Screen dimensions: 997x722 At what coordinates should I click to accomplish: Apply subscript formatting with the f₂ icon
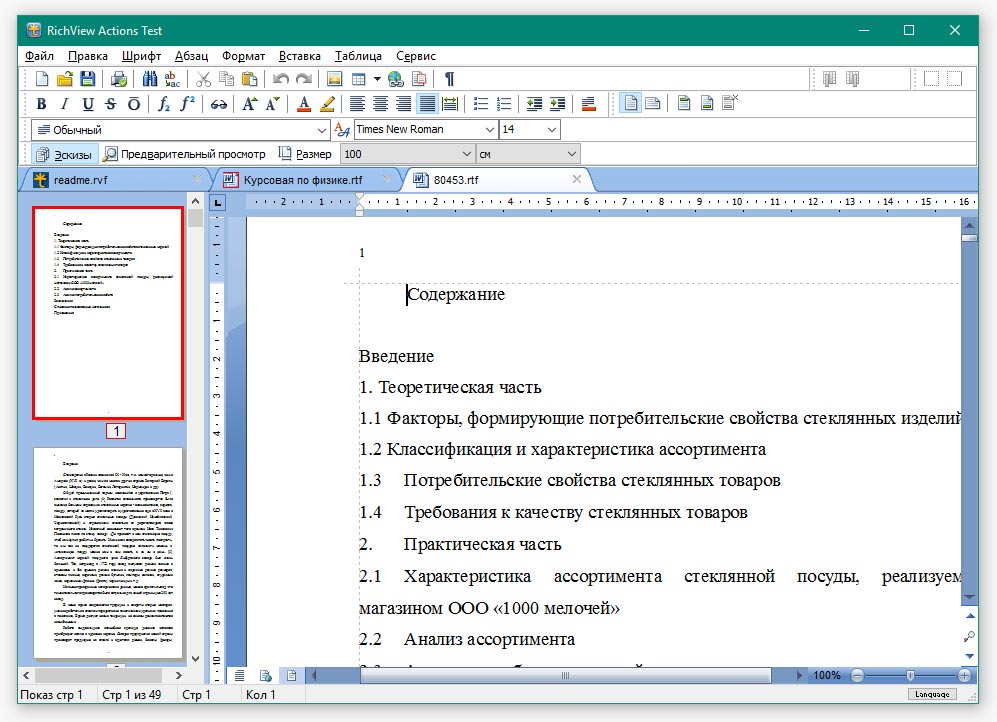click(x=165, y=104)
